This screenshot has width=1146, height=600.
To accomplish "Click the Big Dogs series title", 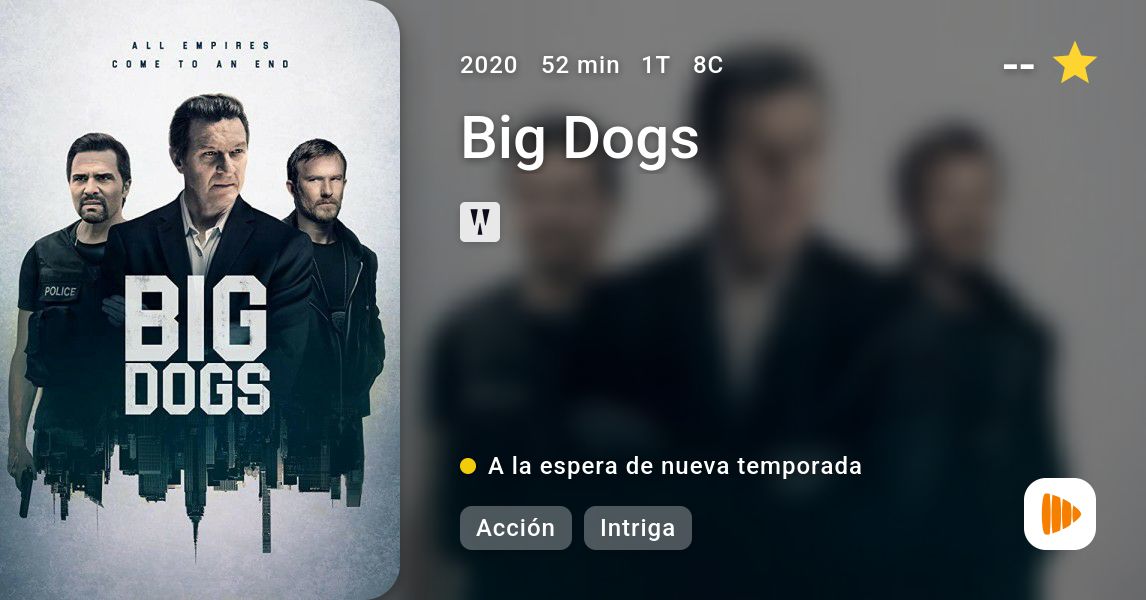I will tap(580, 138).
